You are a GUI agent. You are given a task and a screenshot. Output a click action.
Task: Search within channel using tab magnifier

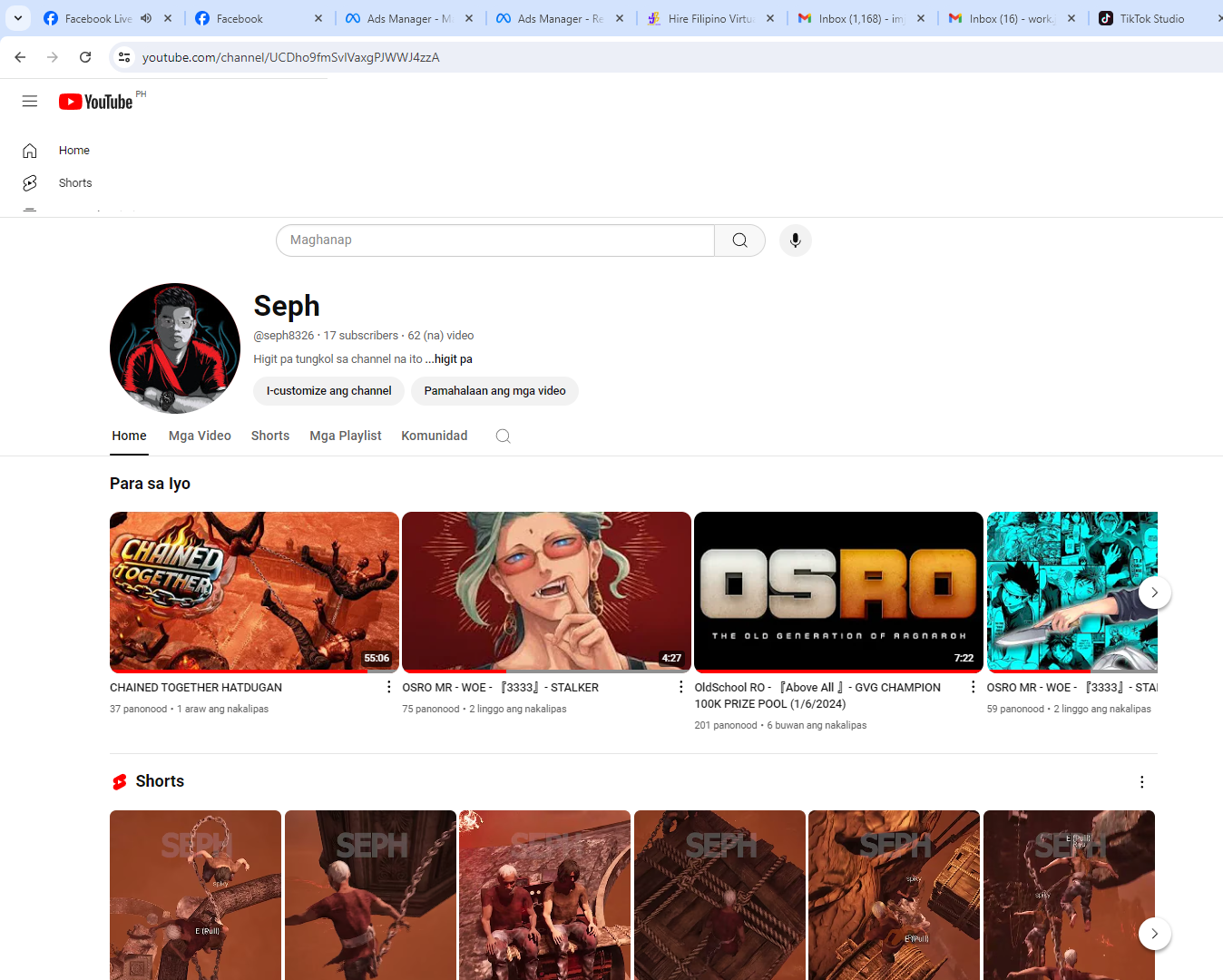504,436
